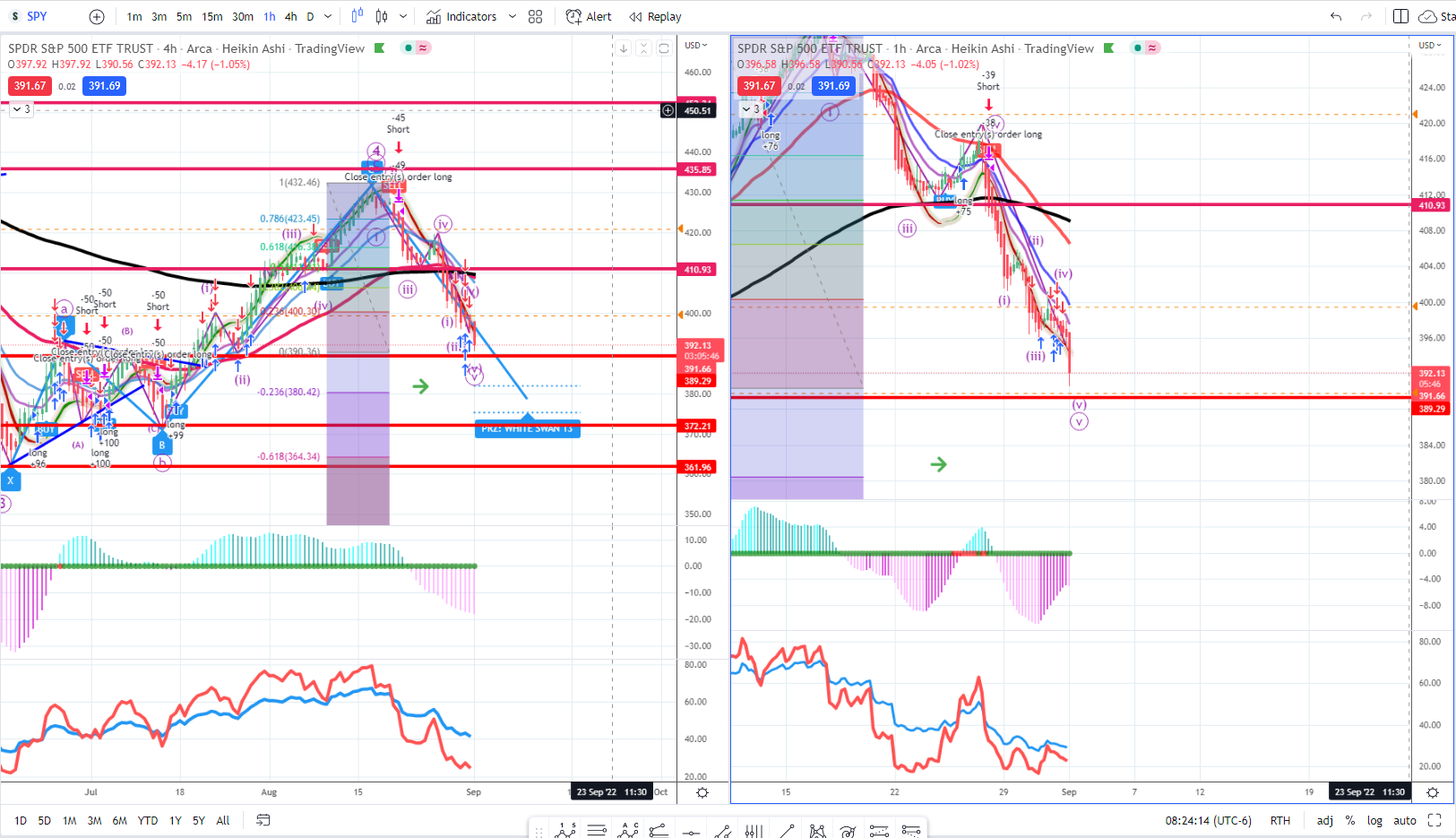Start bar Replay mode

(x=655, y=16)
